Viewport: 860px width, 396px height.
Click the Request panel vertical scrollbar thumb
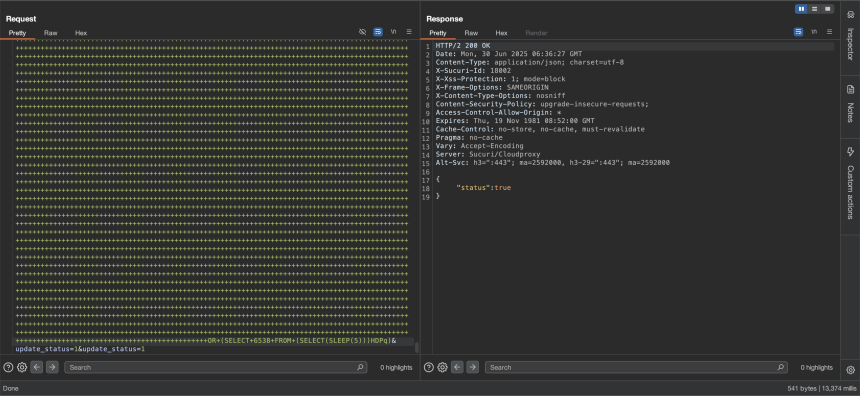coord(417,348)
